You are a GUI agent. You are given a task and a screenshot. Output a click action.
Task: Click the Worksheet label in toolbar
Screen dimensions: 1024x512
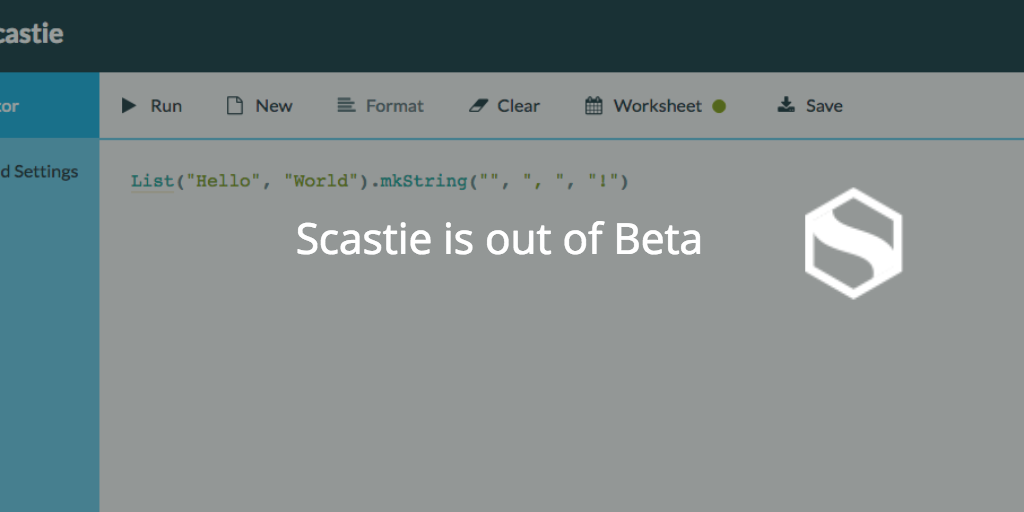click(x=657, y=106)
